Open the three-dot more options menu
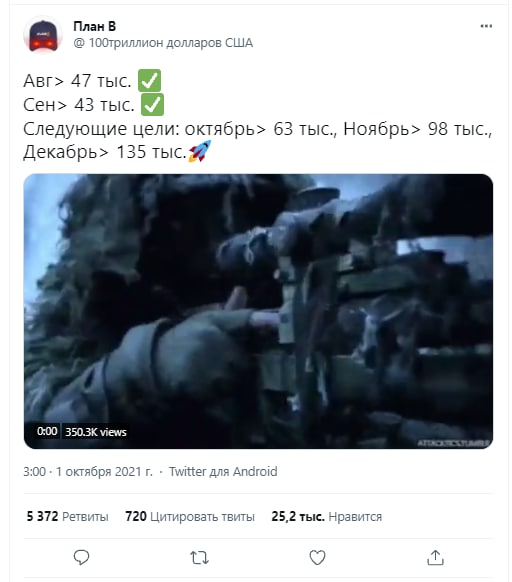The height and width of the screenshot is (582, 512). point(486,26)
